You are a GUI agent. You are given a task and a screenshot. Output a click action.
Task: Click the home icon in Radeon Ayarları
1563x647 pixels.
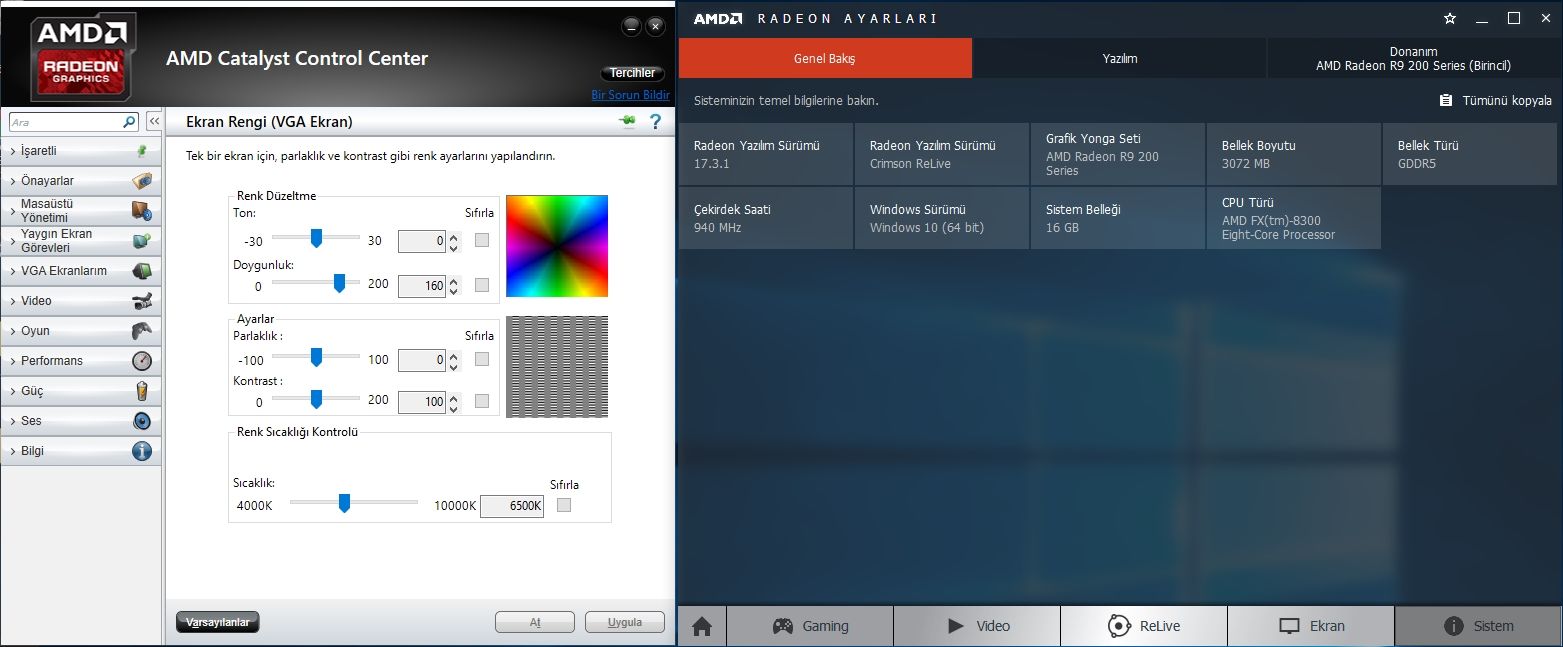click(x=702, y=626)
